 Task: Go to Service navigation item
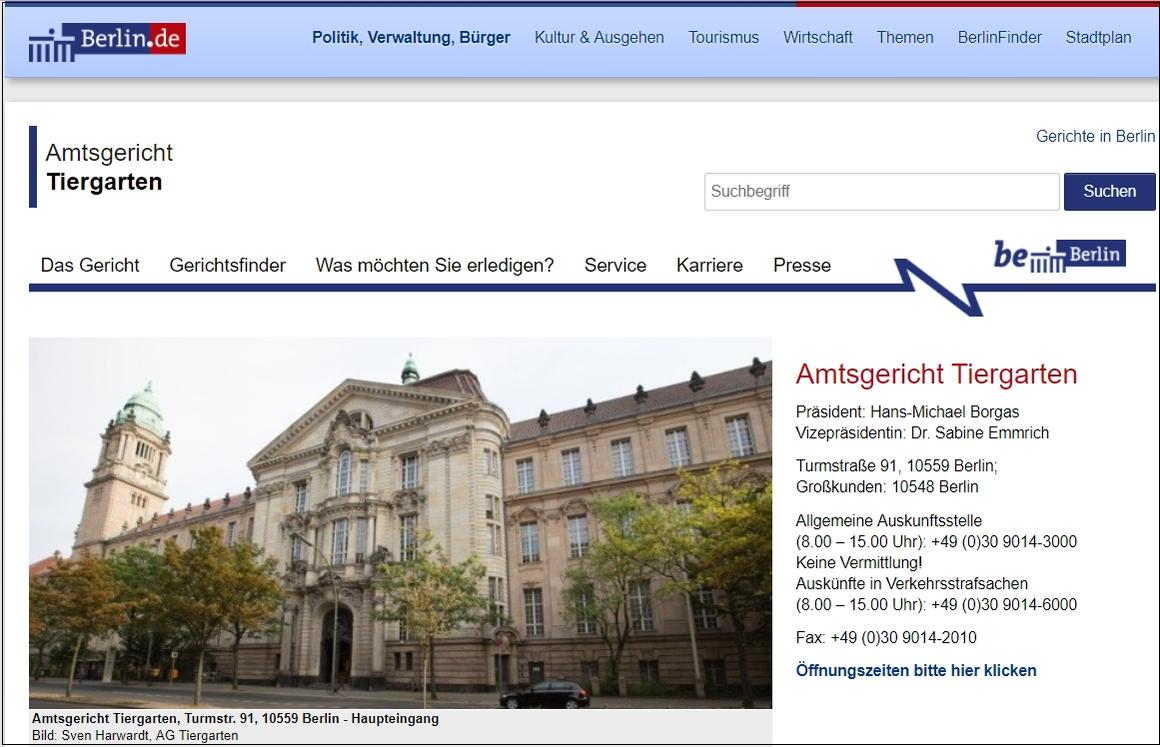(x=615, y=265)
